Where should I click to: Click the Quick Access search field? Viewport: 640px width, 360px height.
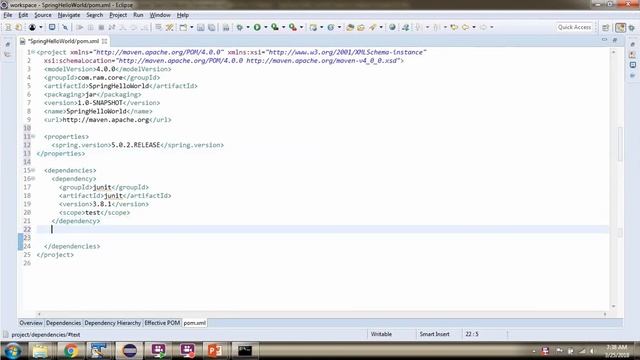pos(574,27)
